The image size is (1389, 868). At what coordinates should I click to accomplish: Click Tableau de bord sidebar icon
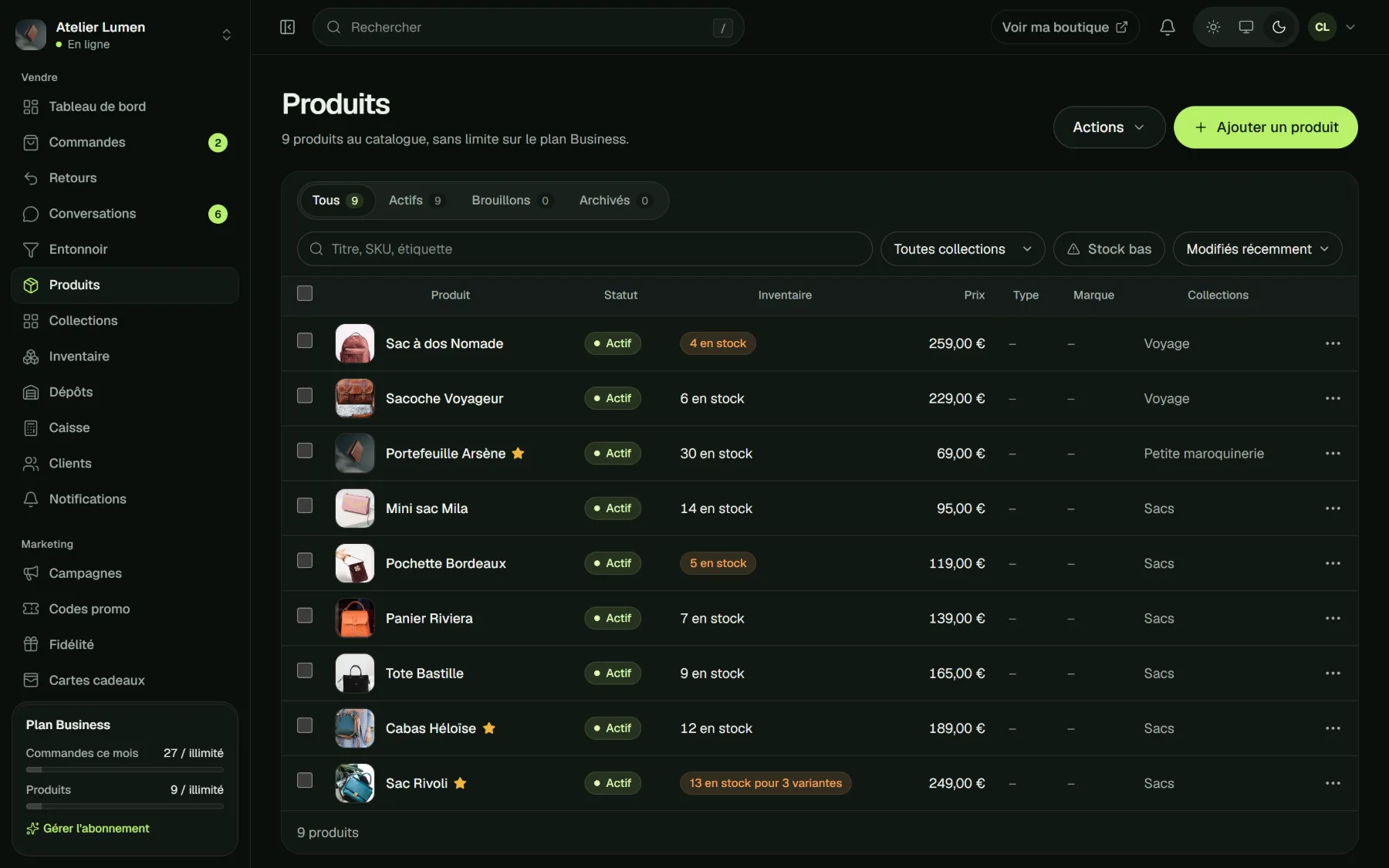pyautogui.click(x=31, y=106)
